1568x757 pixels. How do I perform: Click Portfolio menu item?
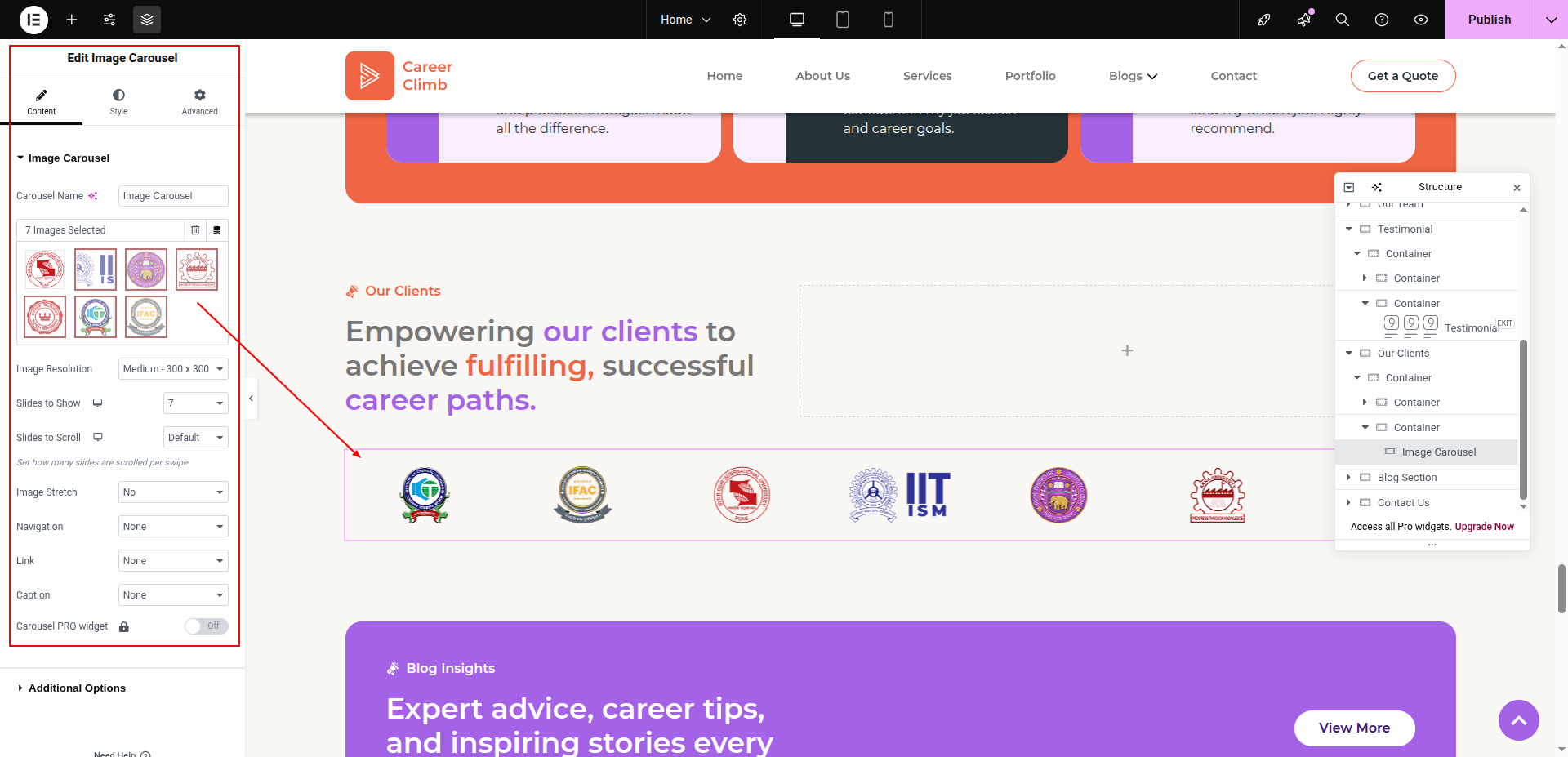coord(1030,76)
